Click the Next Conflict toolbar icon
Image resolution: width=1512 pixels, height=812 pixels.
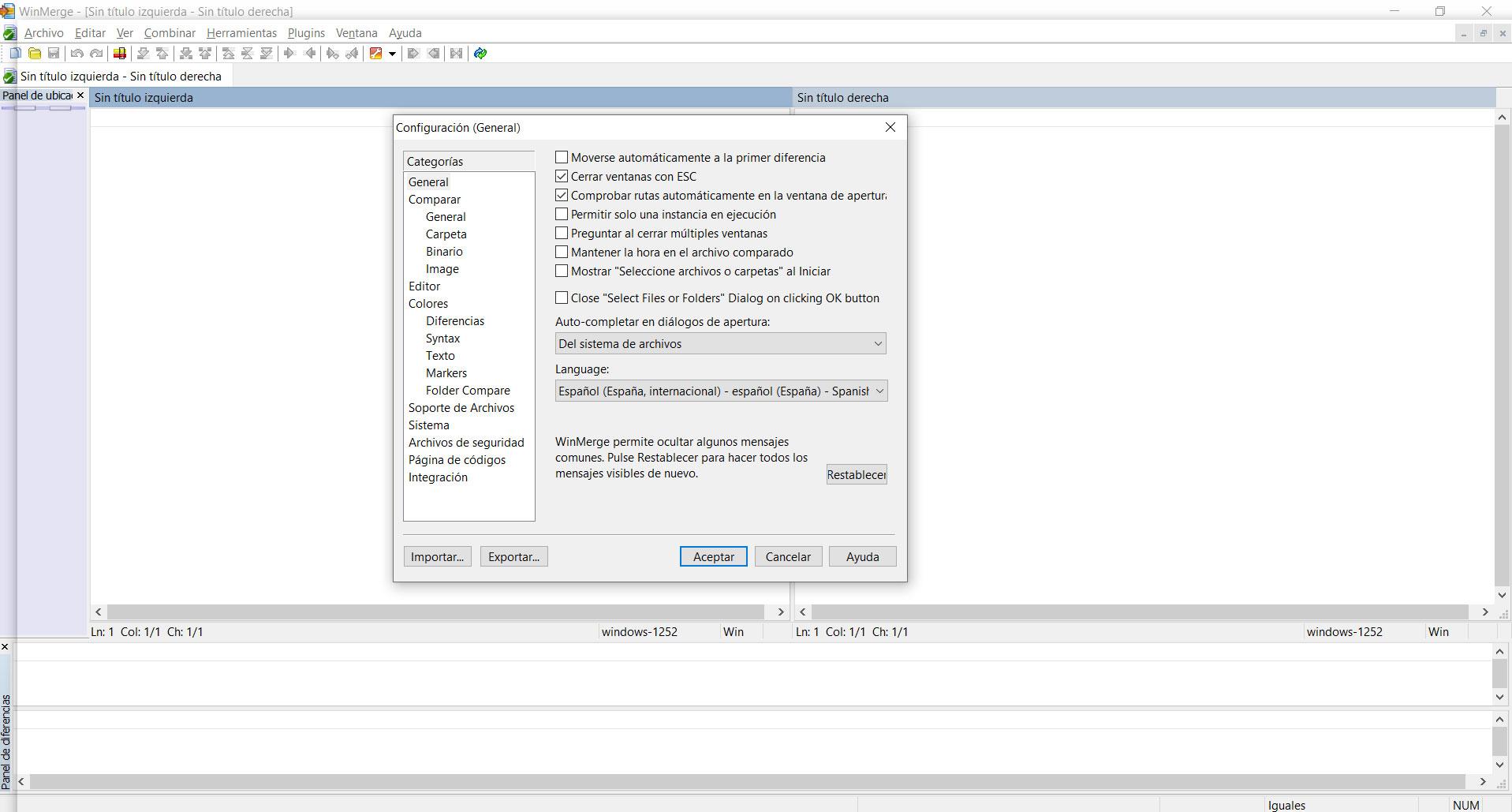186,53
